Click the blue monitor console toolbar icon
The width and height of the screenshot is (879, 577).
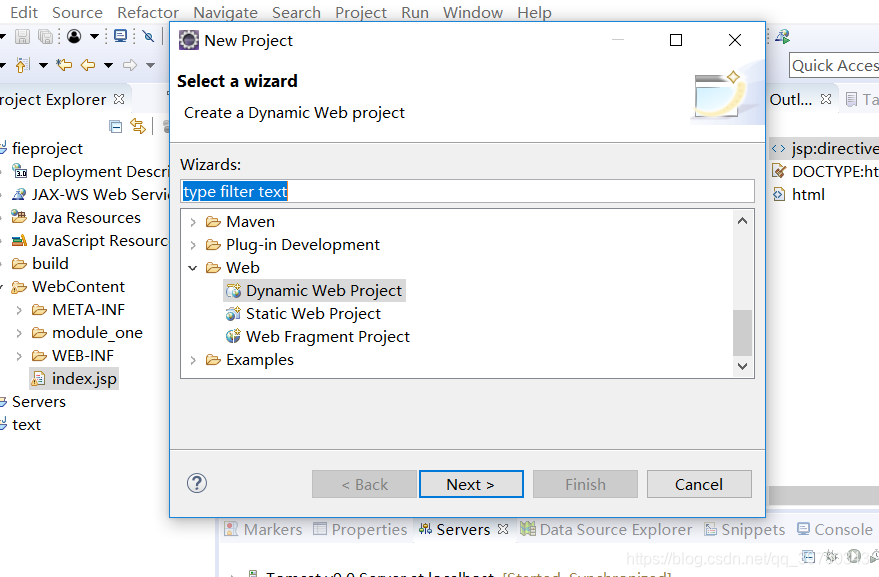(120, 36)
